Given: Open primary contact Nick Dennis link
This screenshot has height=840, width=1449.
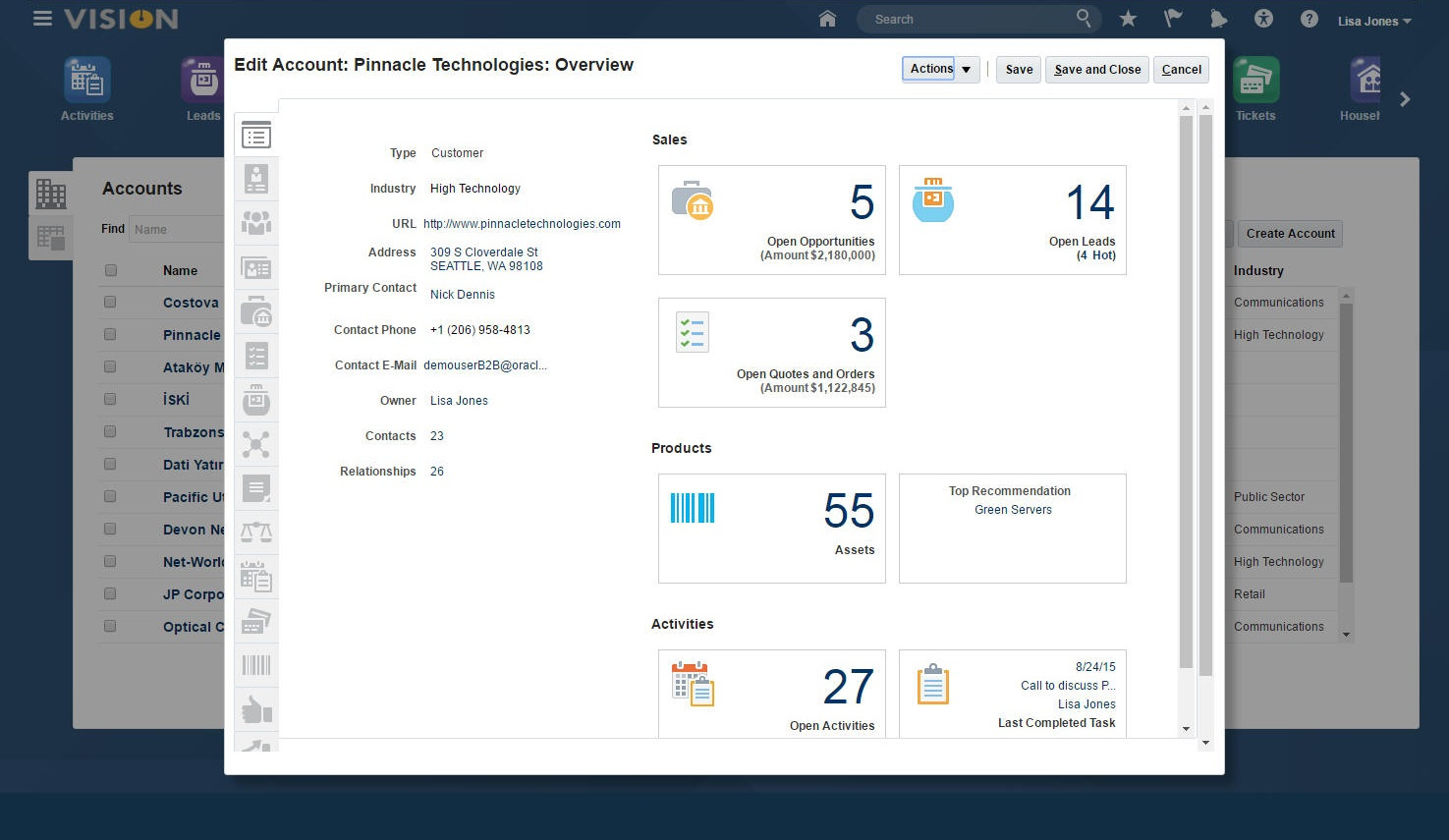Looking at the screenshot, I should [463, 295].
